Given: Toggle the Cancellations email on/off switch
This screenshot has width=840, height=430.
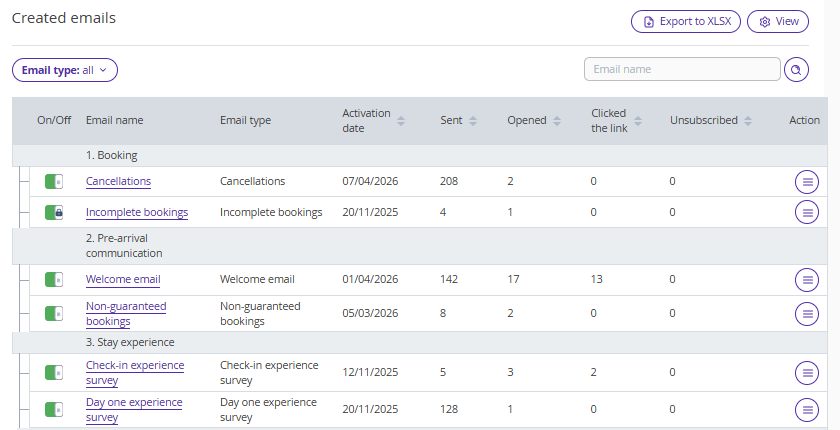Looking at the screenshot, I should (x=54, y=181).
